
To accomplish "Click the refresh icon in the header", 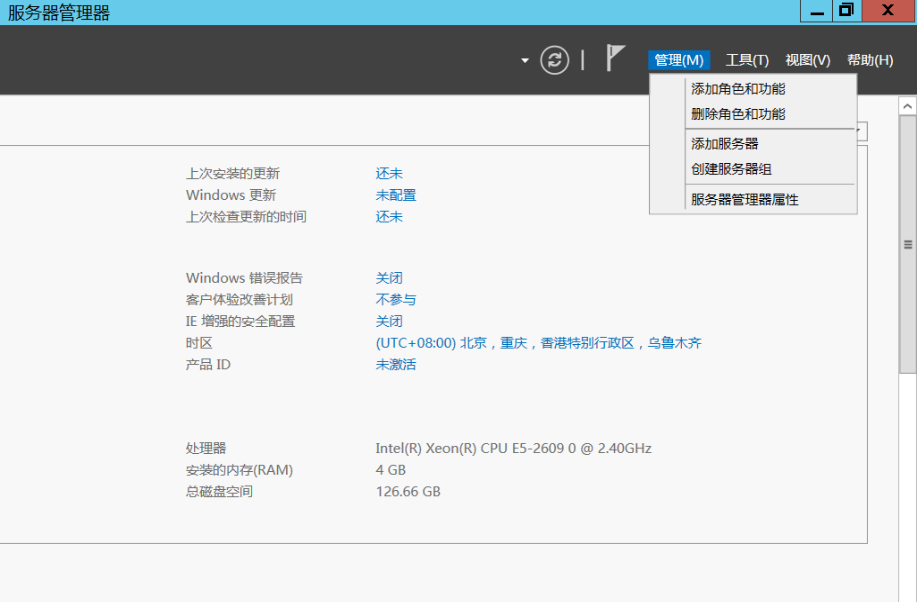I will [x=555, y=60].
